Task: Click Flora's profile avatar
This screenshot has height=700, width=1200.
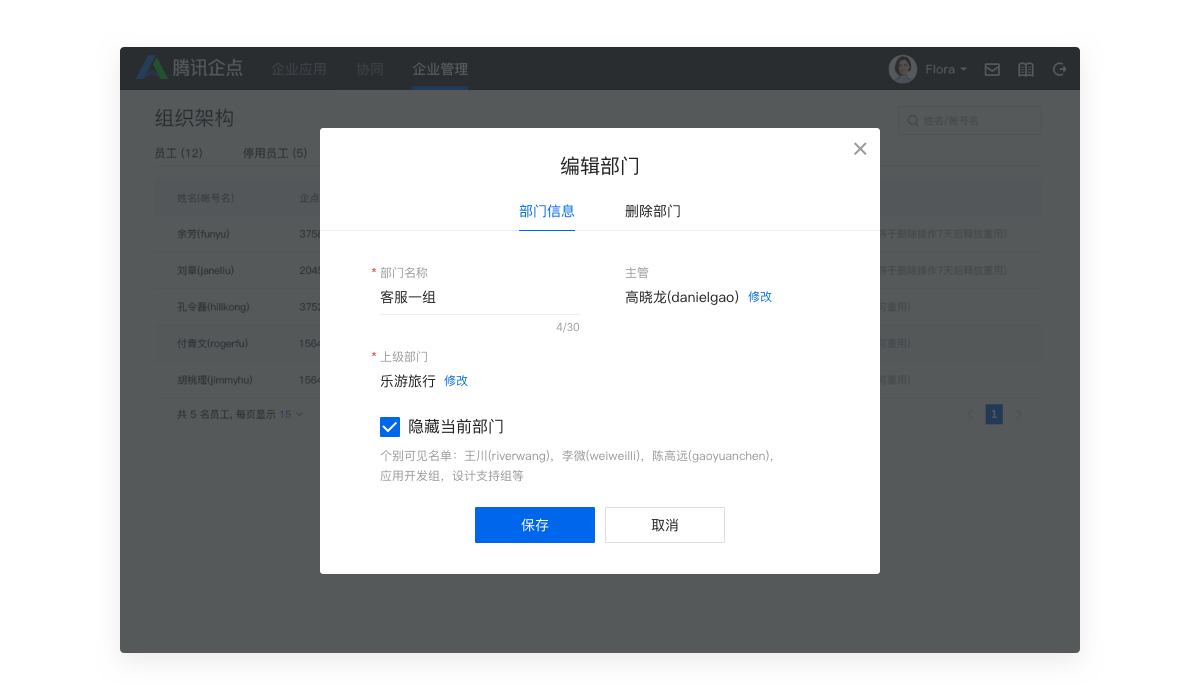Action: [903, 69]
